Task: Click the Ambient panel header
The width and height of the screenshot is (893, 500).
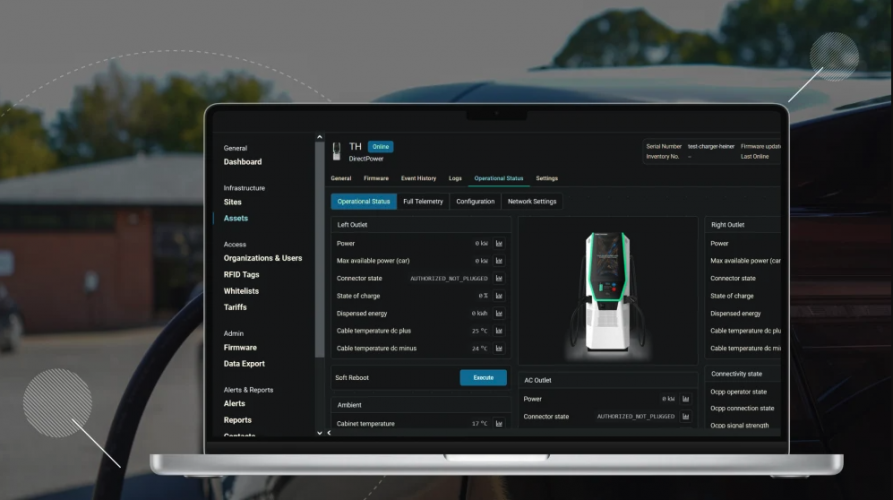Action: pyautogui.click(x=421, y=405)
